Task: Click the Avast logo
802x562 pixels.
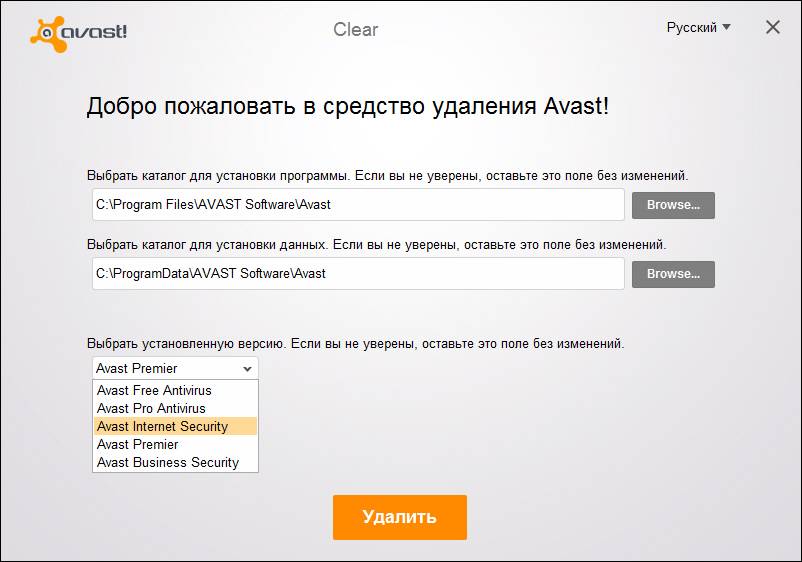Action: point(78,33)
